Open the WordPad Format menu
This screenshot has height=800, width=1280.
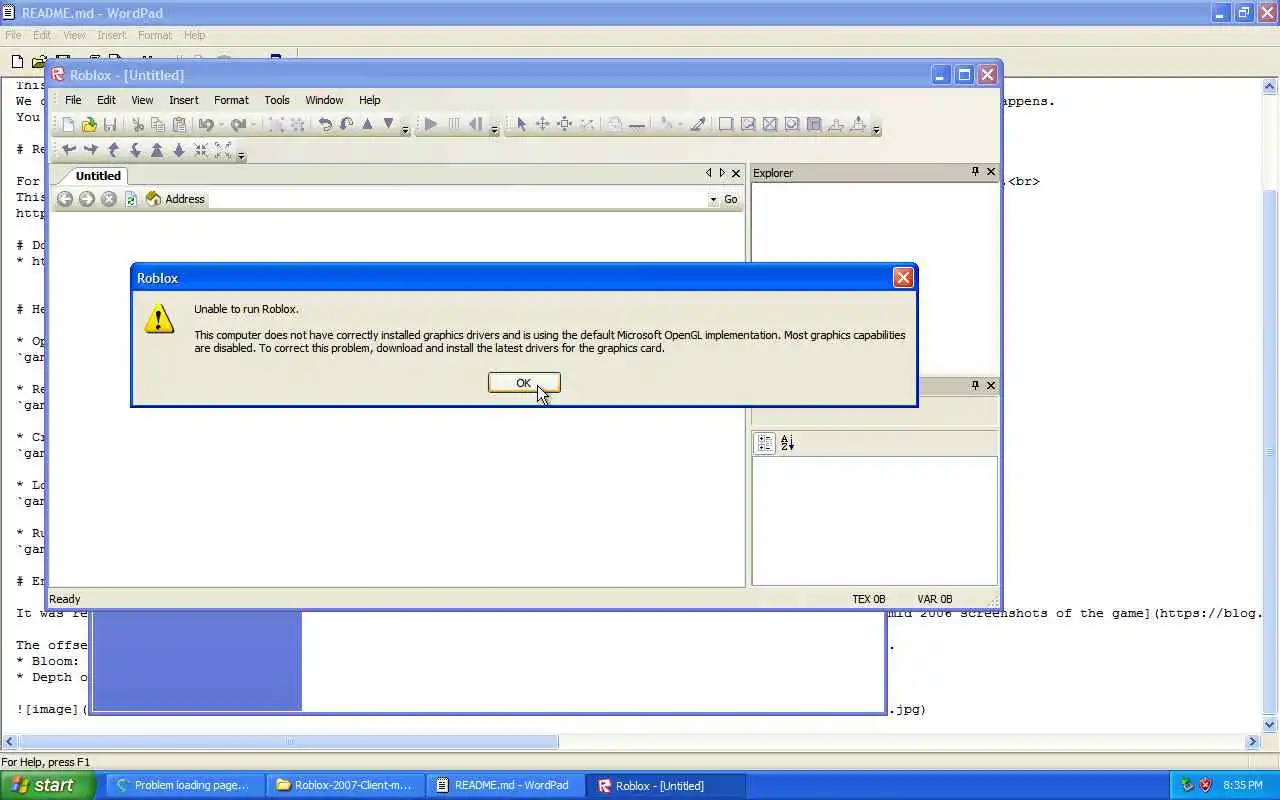click(x=155, y=35)
